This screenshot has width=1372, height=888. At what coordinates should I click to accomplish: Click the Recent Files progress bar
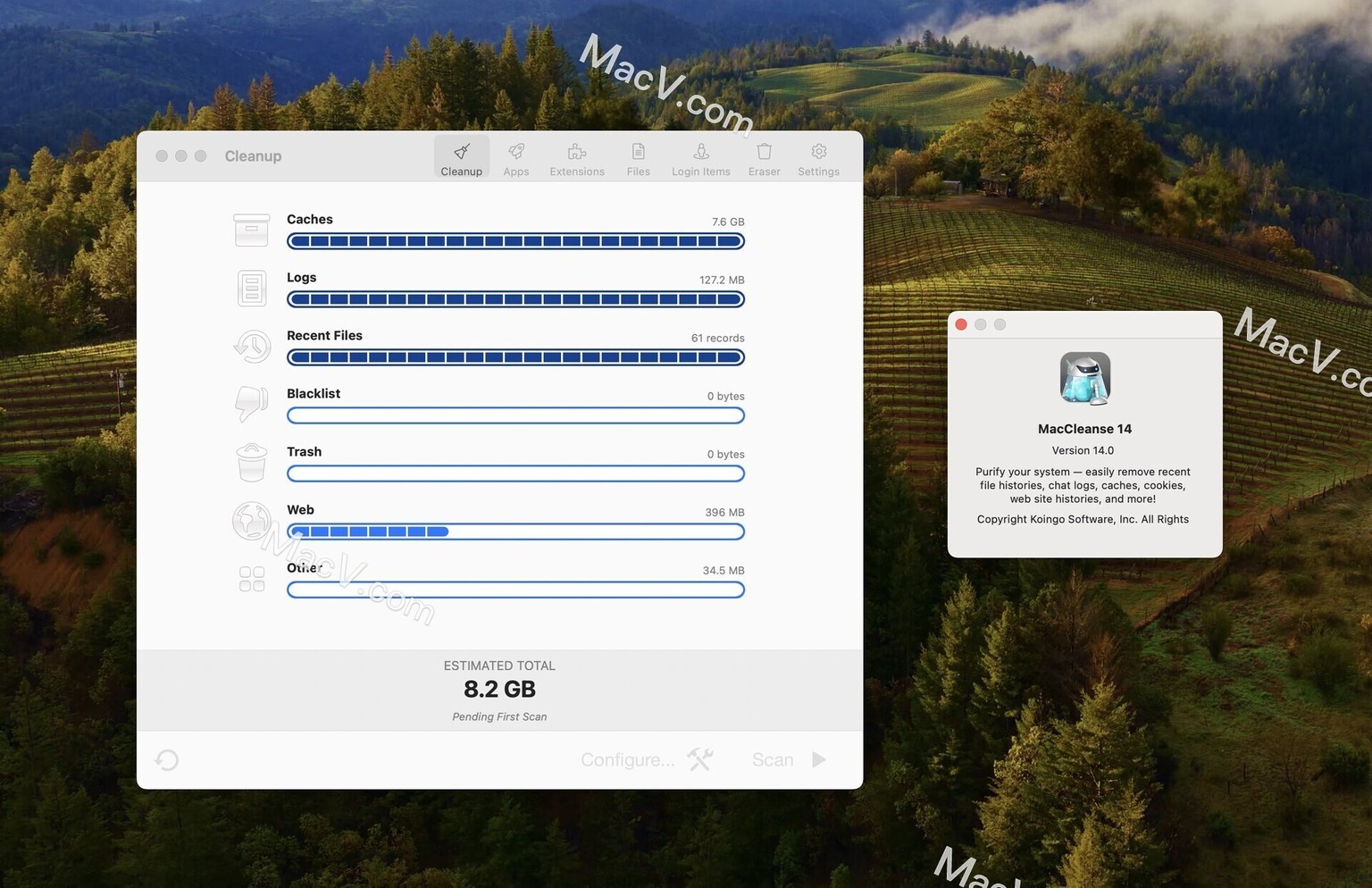pos(515,357)
